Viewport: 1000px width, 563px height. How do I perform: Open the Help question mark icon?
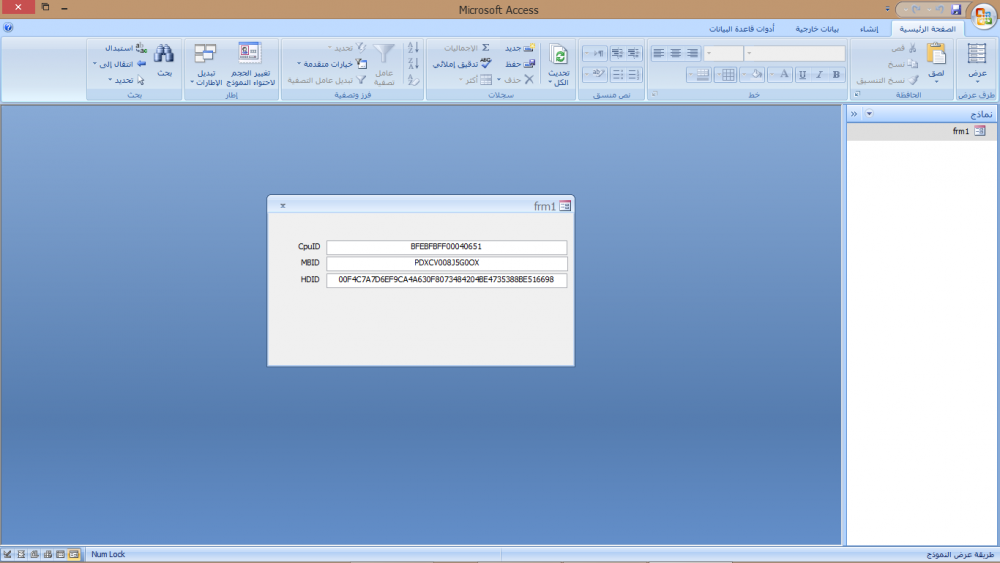pos(8,27)
